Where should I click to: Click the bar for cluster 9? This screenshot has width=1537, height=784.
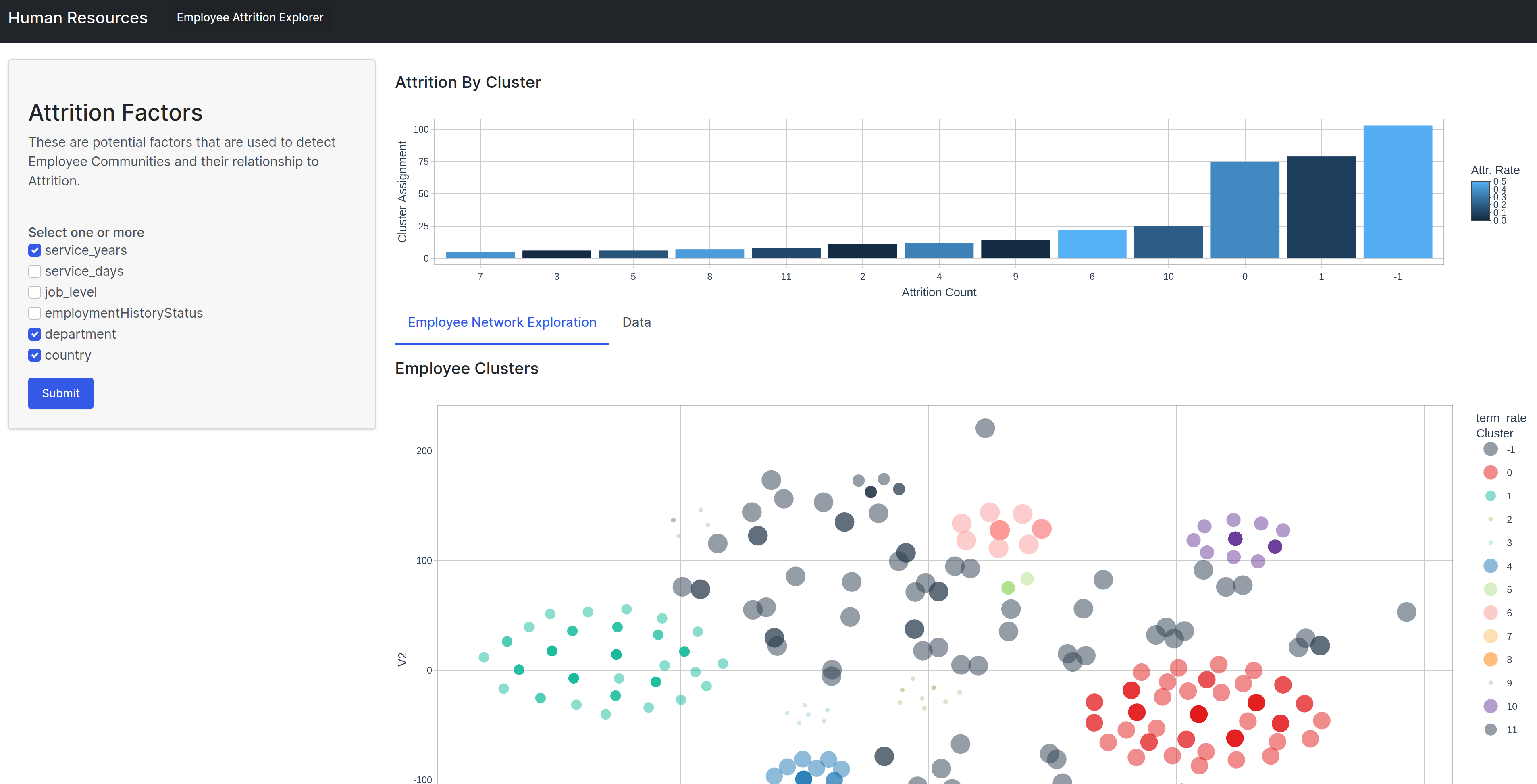[1015, 249]
